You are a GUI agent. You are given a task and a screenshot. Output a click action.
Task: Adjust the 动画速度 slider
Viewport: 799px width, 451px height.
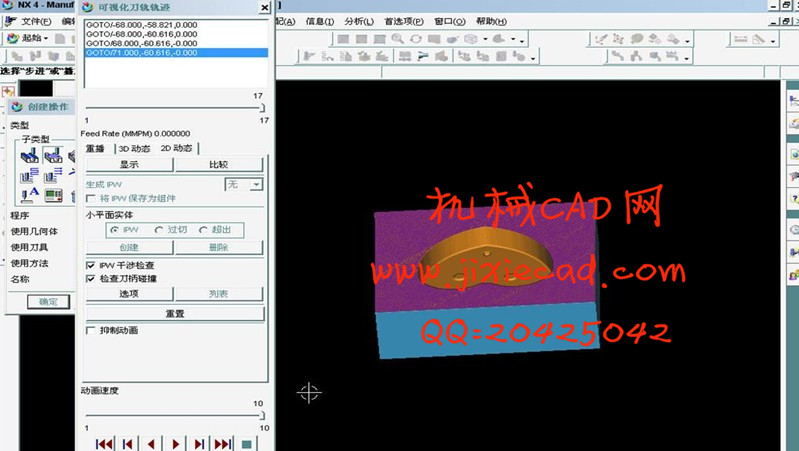point(175,415)
